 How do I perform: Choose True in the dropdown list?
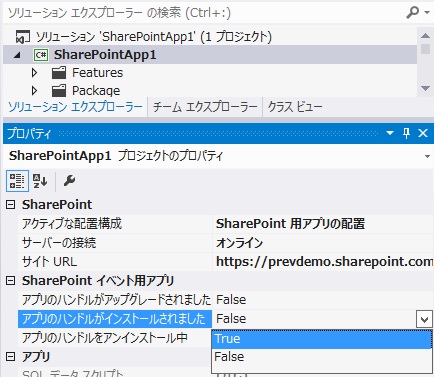[322, 339]
